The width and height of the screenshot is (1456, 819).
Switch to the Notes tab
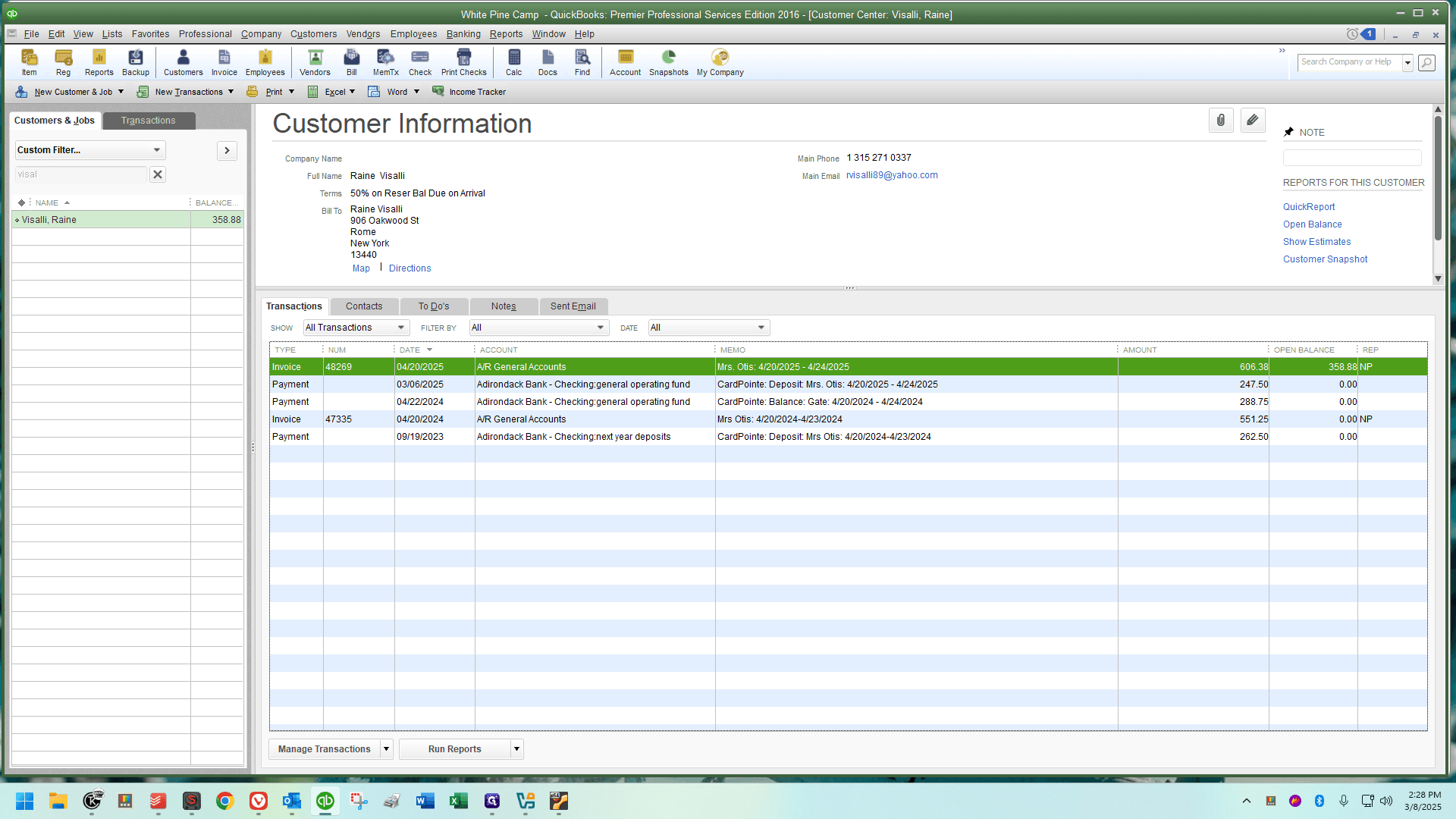click(x=504, y=306)
